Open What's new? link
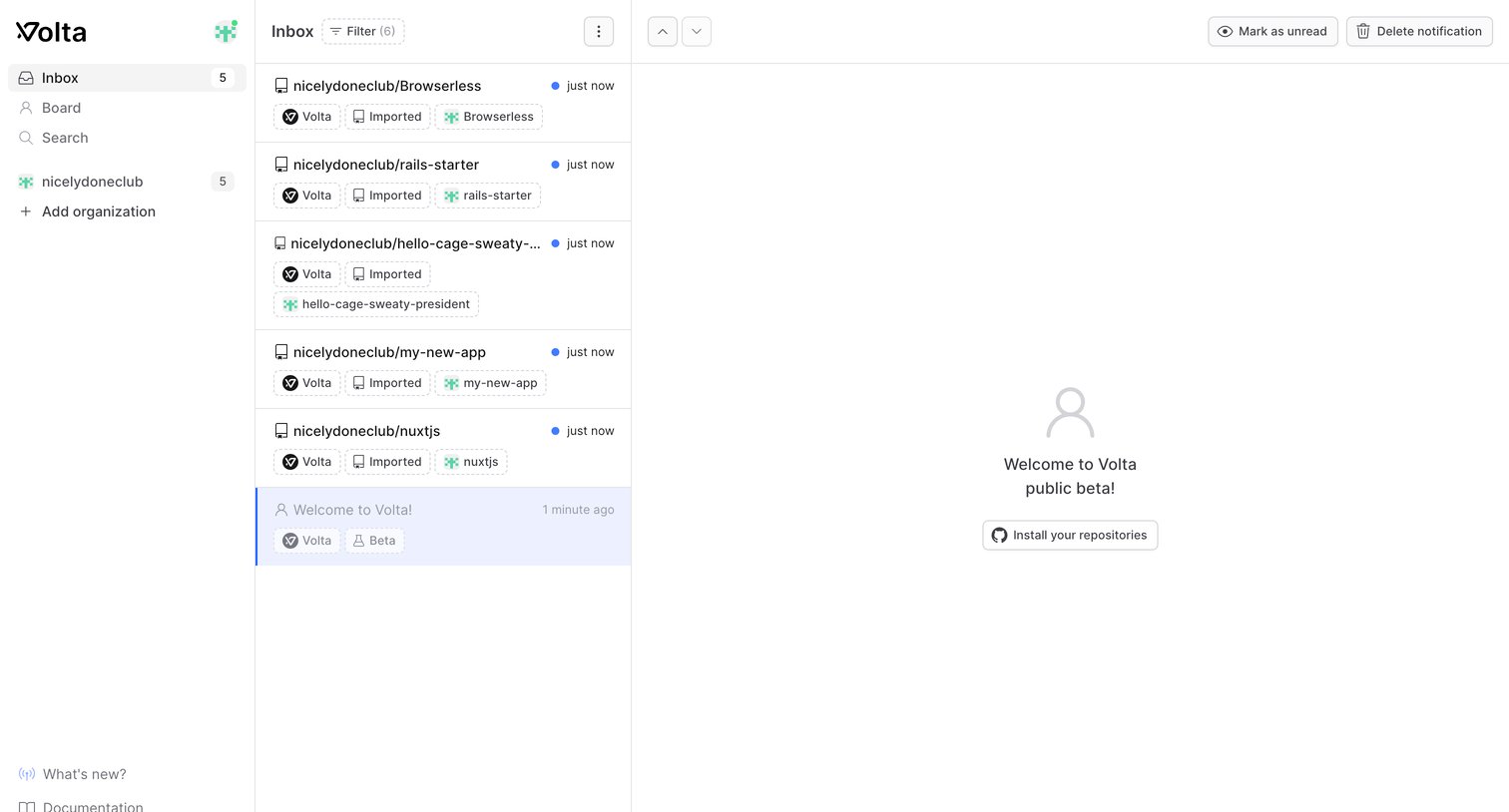The height and width of the screenshot is (812, 1509). tap(73, 774)
